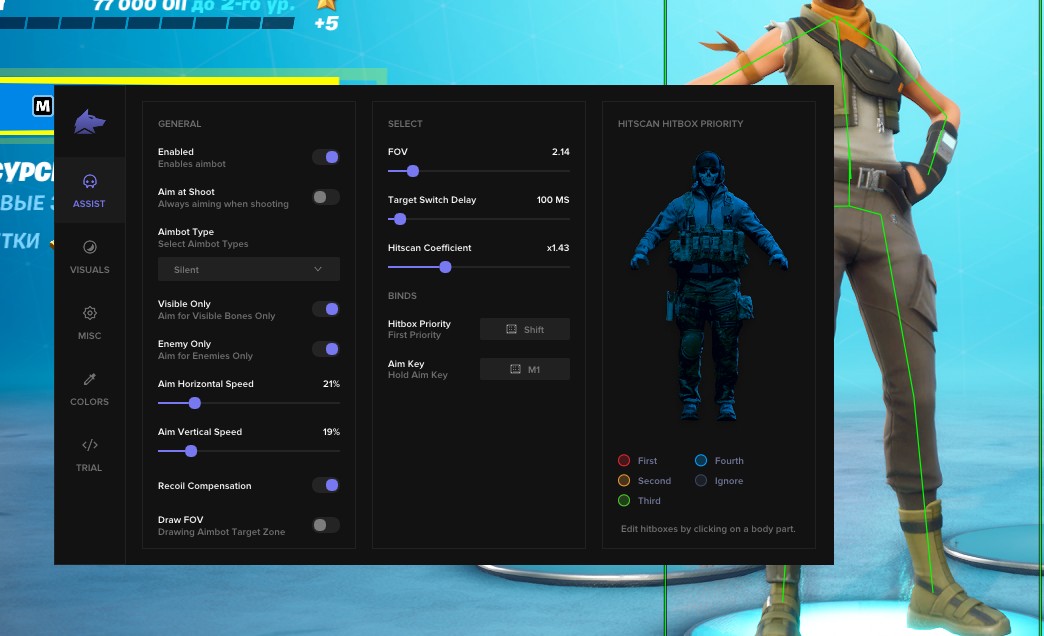The width and height of the screenshot is (1044, 636).
Task: Open the Misc settings section
Action: coord(89,322)
